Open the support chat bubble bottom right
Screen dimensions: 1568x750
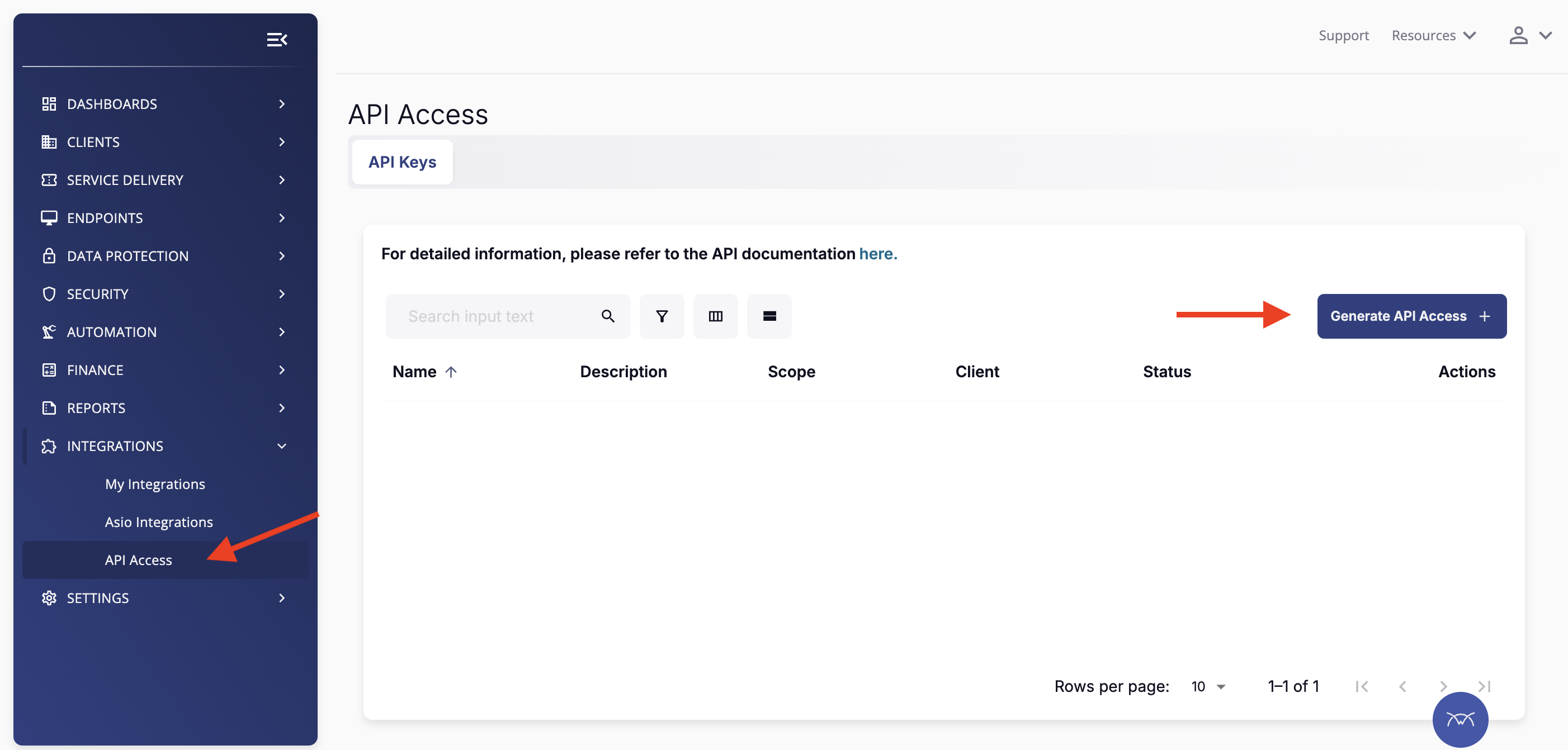(1460, 720)
